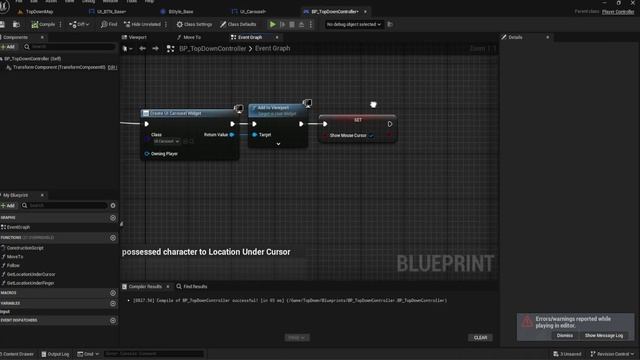Click the Stop simulation button
The image size is (640, 360).
pos(292,24)
